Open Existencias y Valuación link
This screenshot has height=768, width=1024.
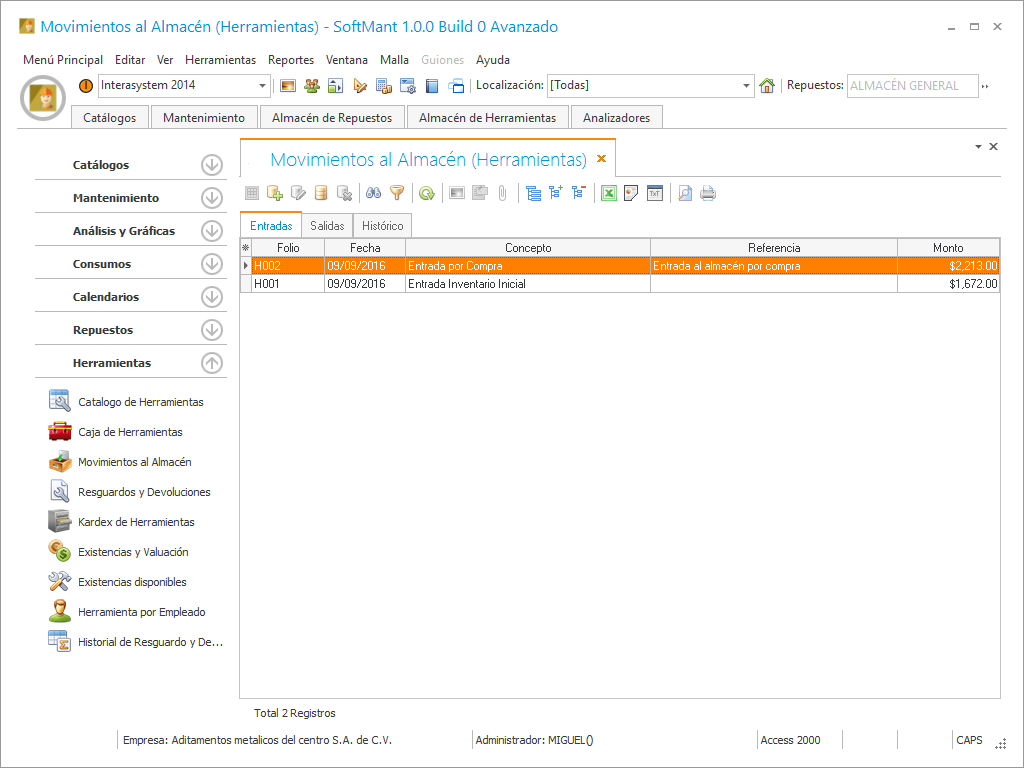point(133,552)
